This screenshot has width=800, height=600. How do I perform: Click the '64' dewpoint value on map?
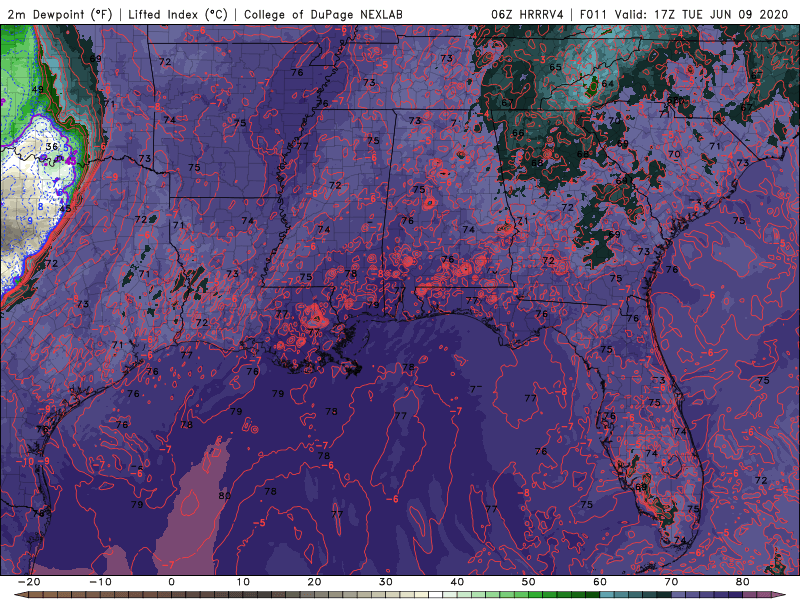[x=607, y=84]
